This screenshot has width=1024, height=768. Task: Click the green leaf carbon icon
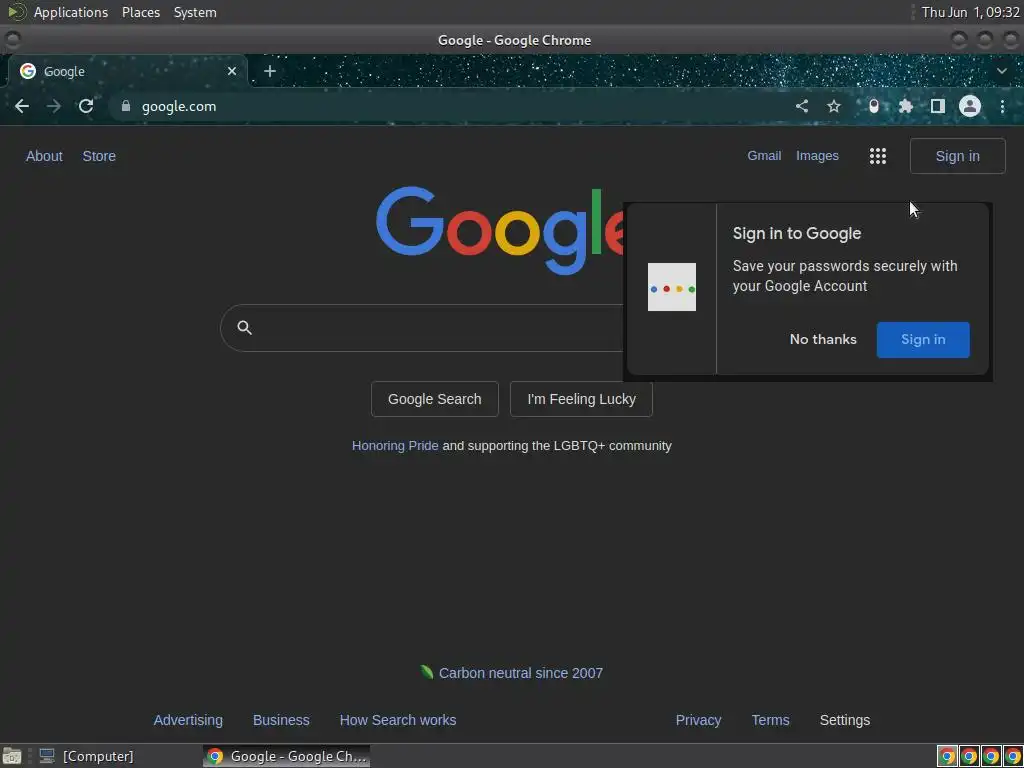(x=426, y=672)
